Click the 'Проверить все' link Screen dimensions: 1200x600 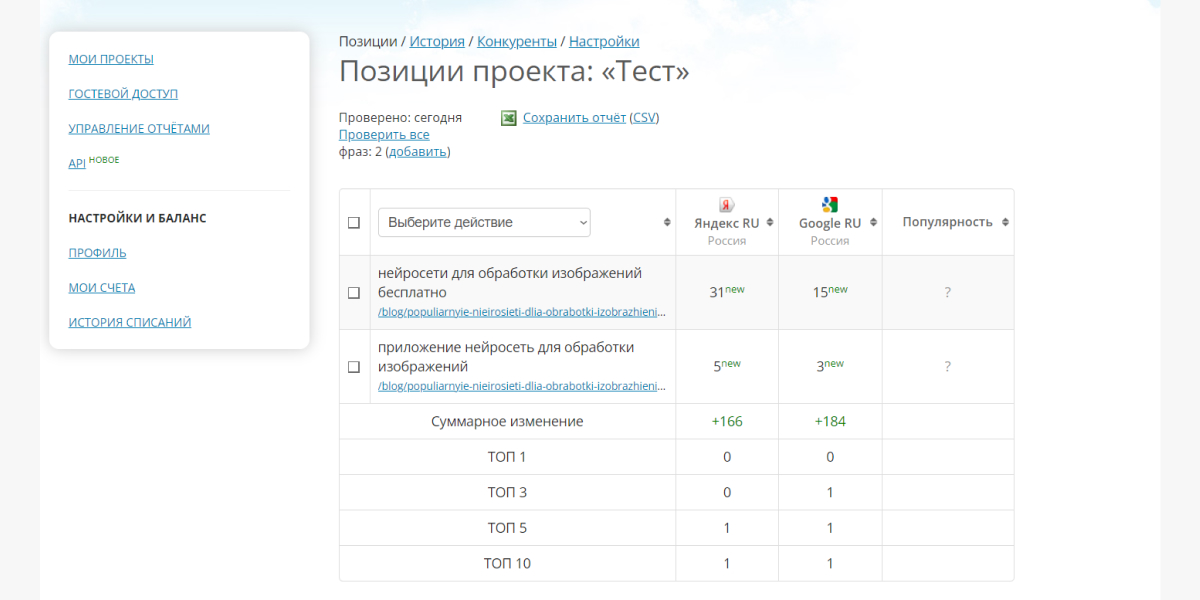[x=384, y=134]
